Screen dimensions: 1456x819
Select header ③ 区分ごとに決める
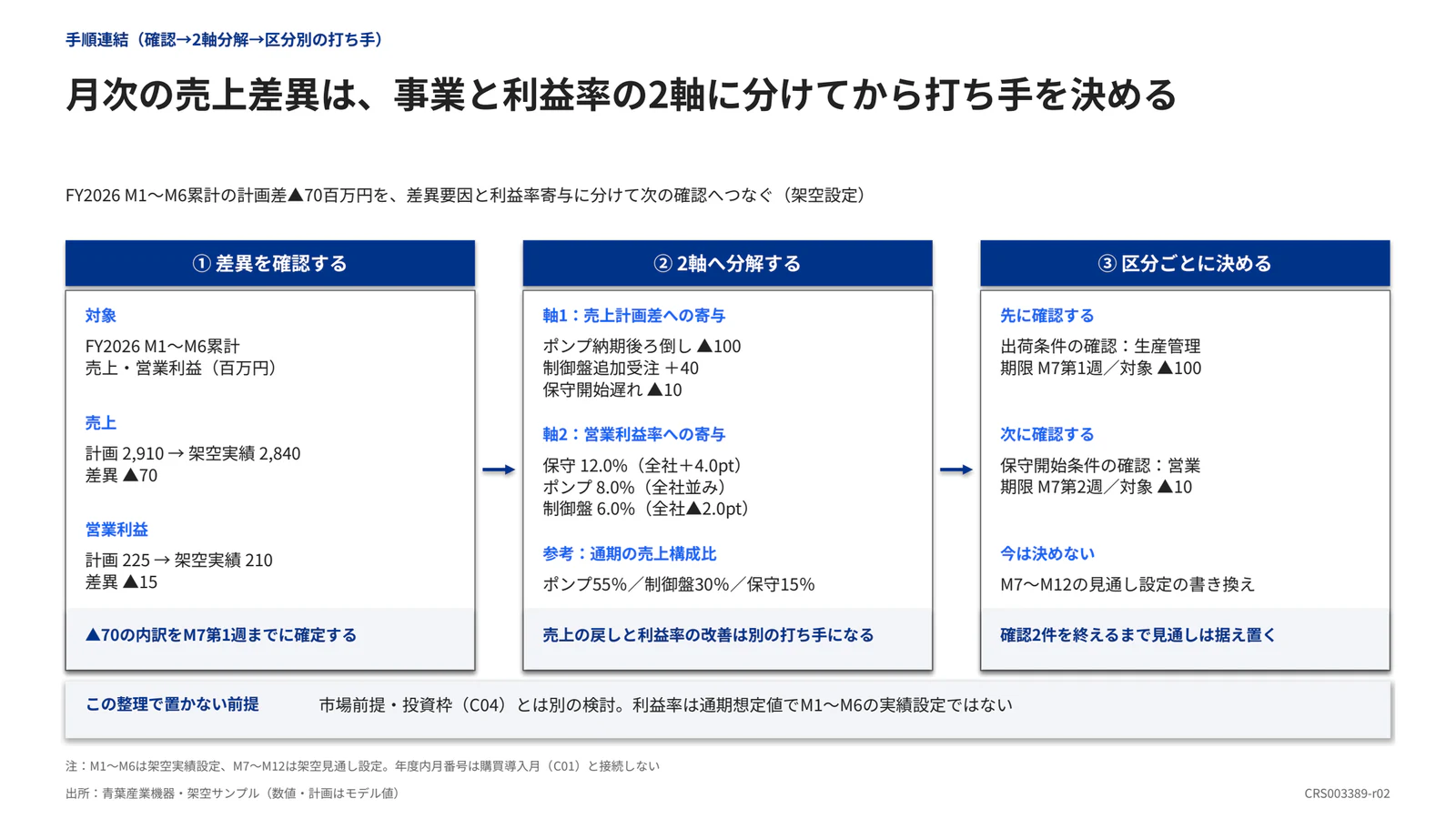(x=1185, y=264)
